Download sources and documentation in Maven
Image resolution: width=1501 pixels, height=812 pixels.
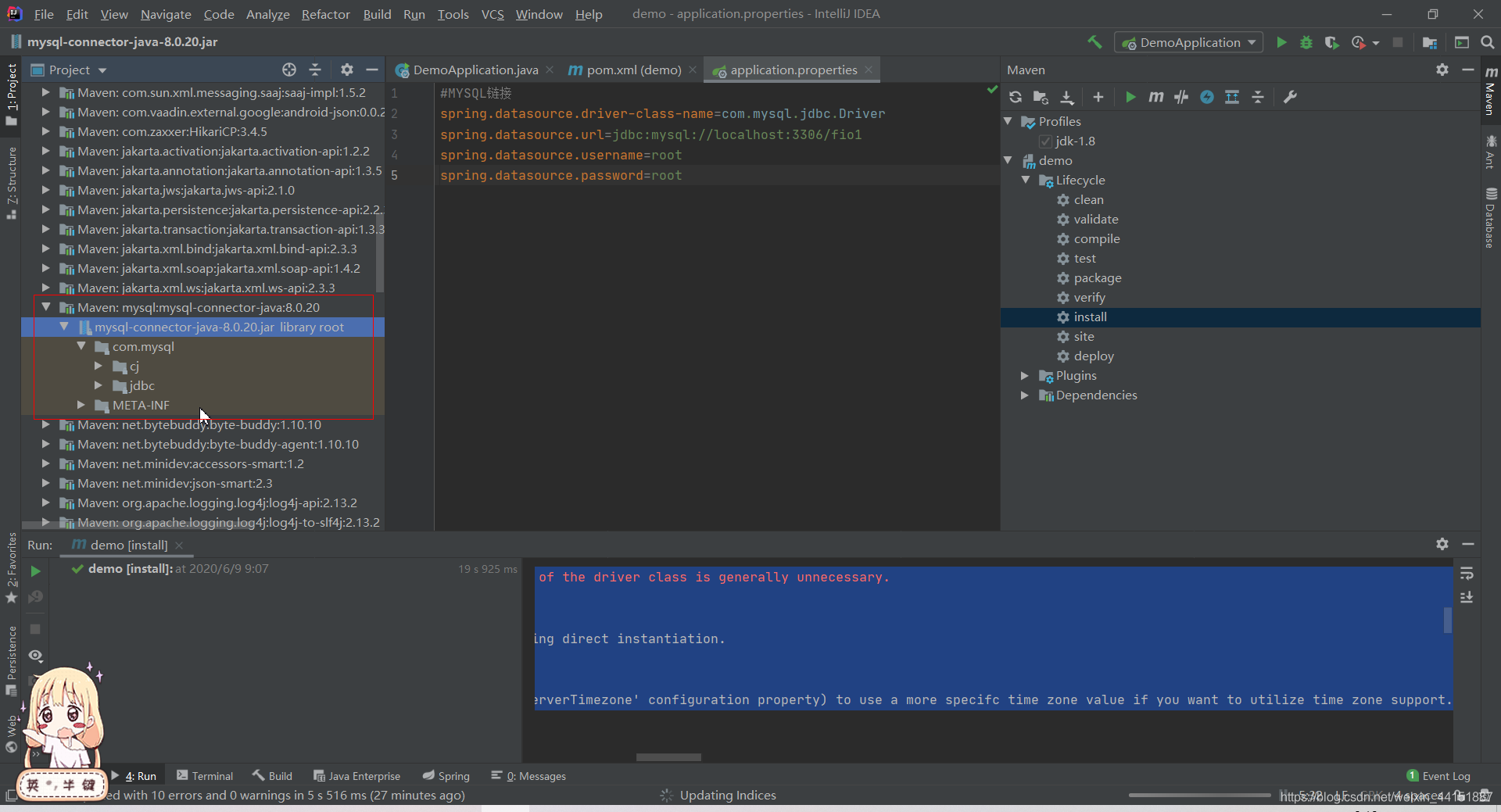[x=1067, y=97]
